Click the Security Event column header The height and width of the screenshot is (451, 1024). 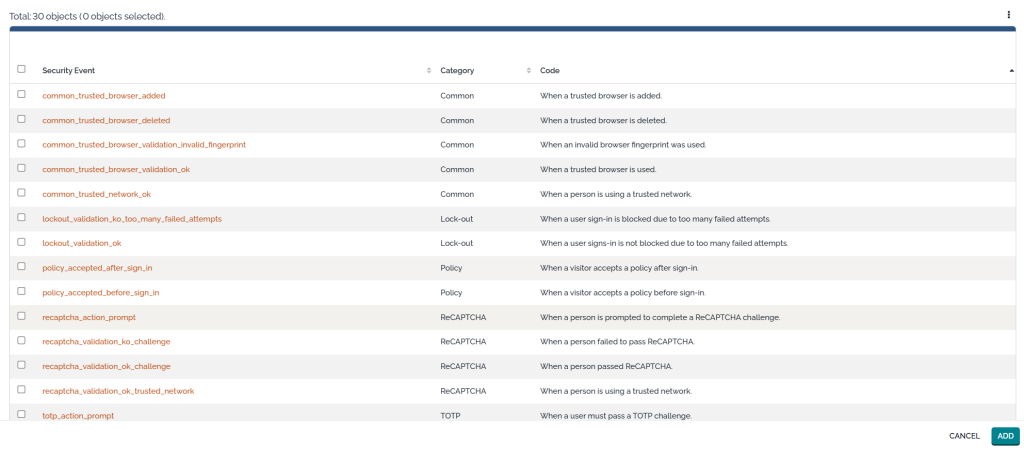click(x=69, y=71)
